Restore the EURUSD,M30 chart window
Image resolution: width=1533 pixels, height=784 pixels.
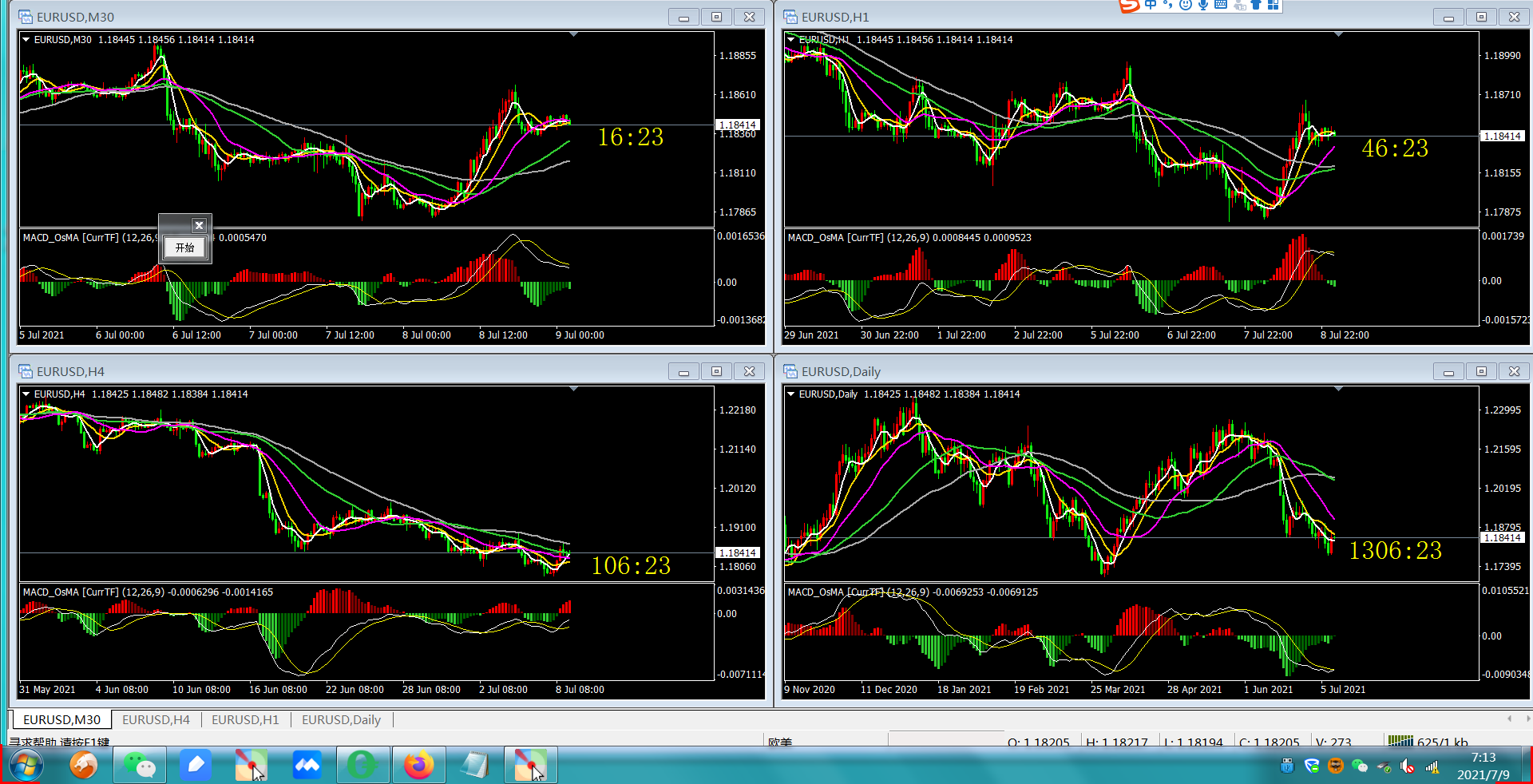[716, 17]
